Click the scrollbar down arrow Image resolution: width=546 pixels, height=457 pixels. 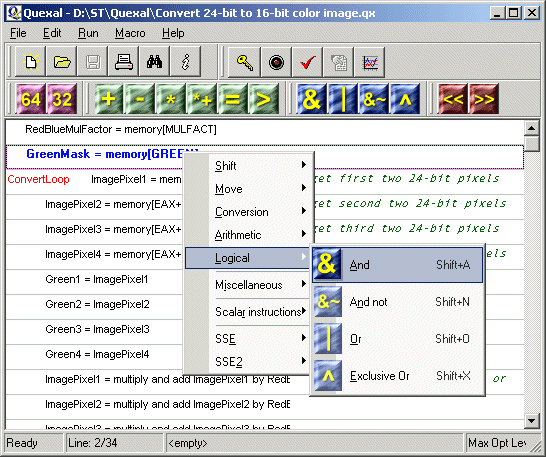pos(532,421)
